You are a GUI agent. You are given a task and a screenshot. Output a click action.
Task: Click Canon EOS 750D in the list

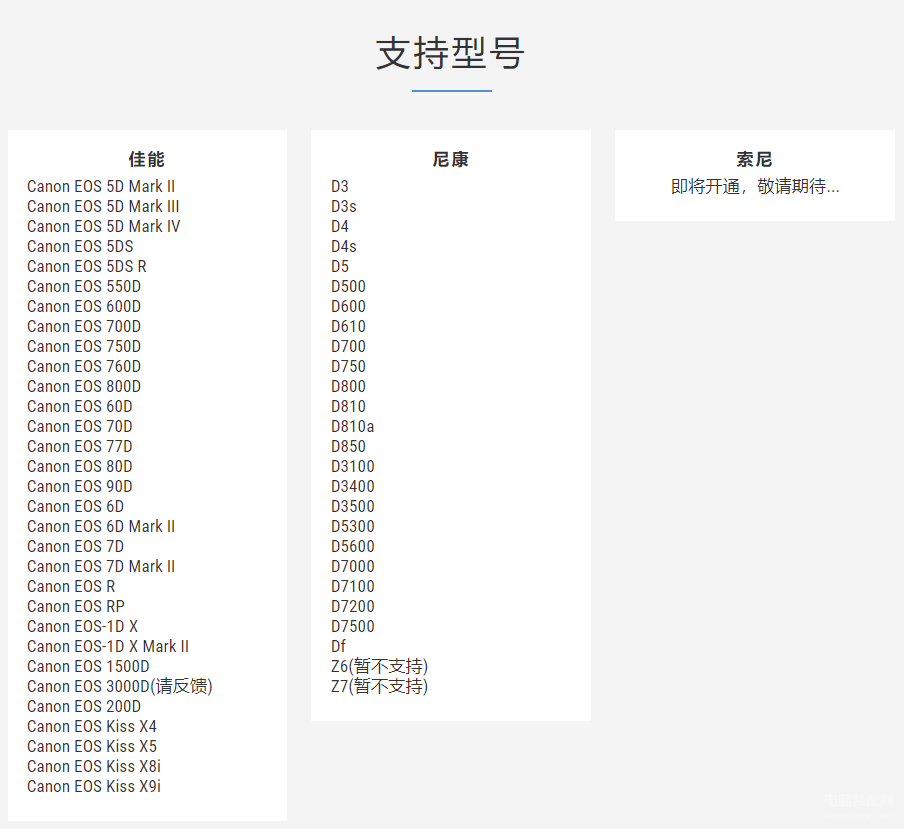84,346
